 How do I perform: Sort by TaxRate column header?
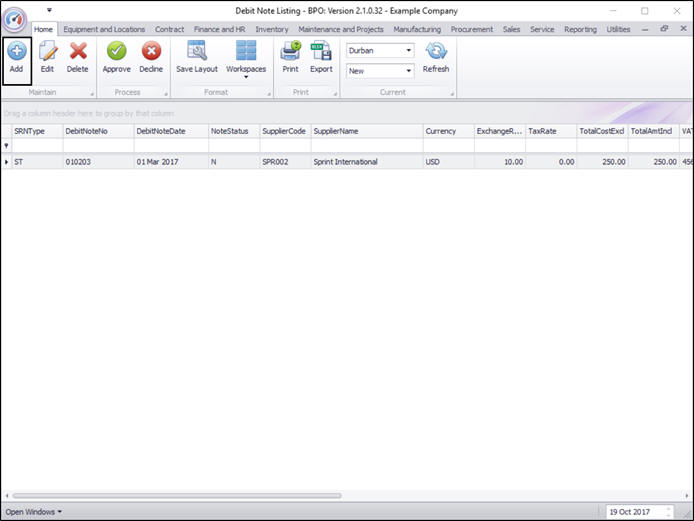coord(551,131)
